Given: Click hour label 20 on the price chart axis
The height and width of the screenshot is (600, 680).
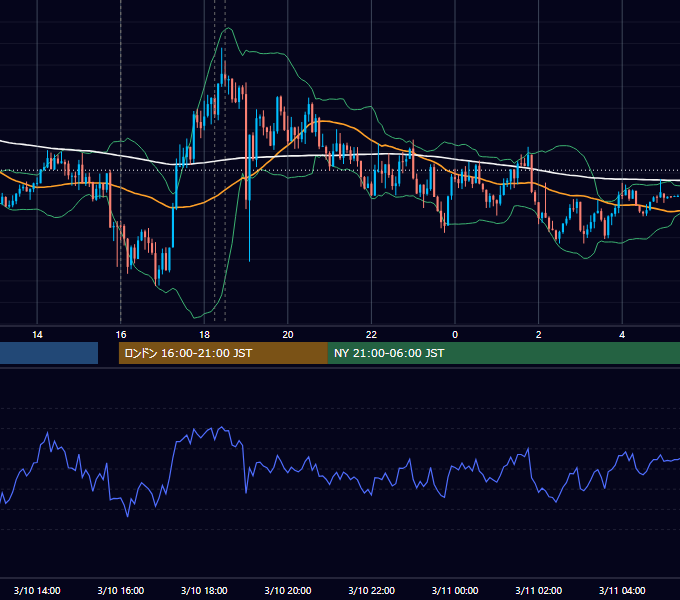Looking at the screenshot, I should point(288,335).
